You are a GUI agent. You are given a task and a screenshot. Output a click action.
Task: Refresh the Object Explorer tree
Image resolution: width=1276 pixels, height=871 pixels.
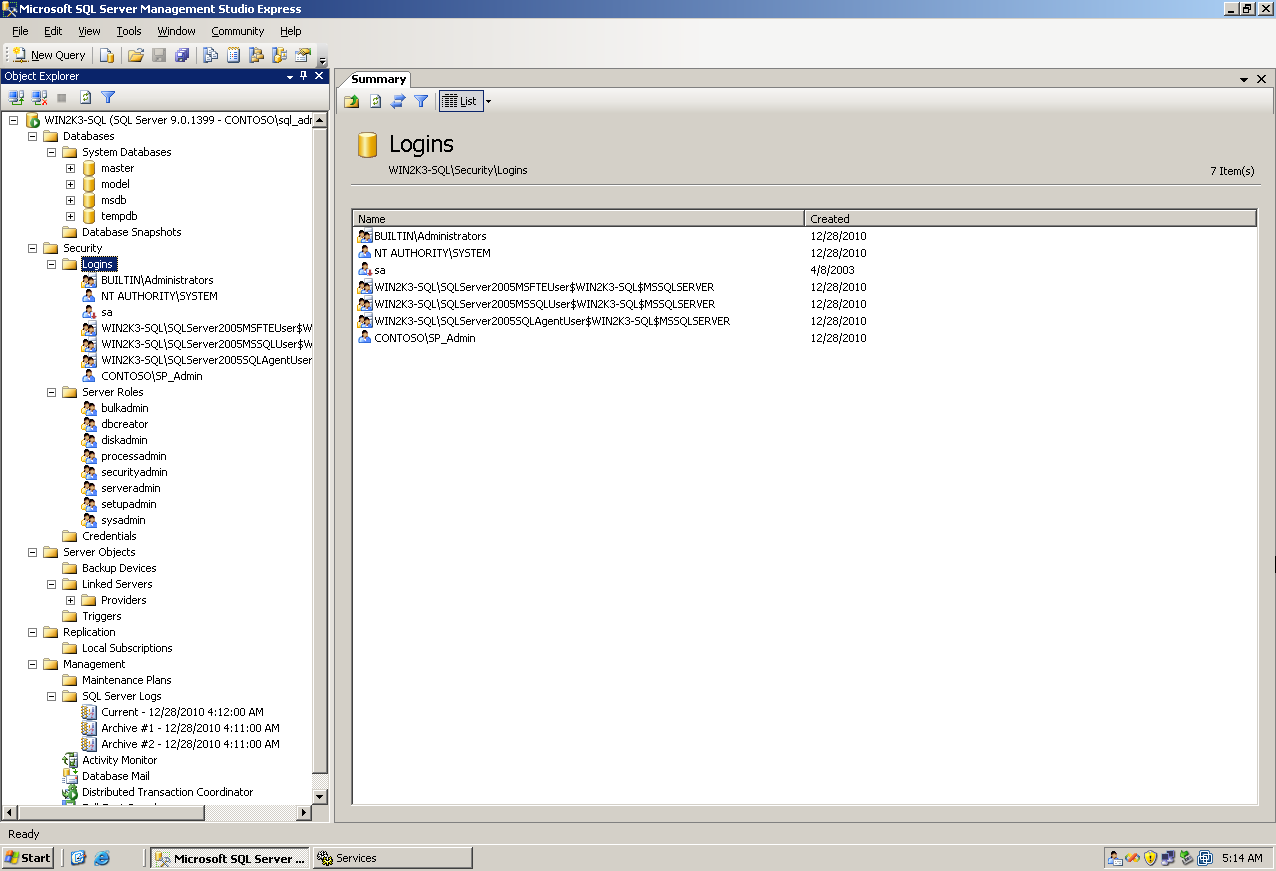pos(85,96)
